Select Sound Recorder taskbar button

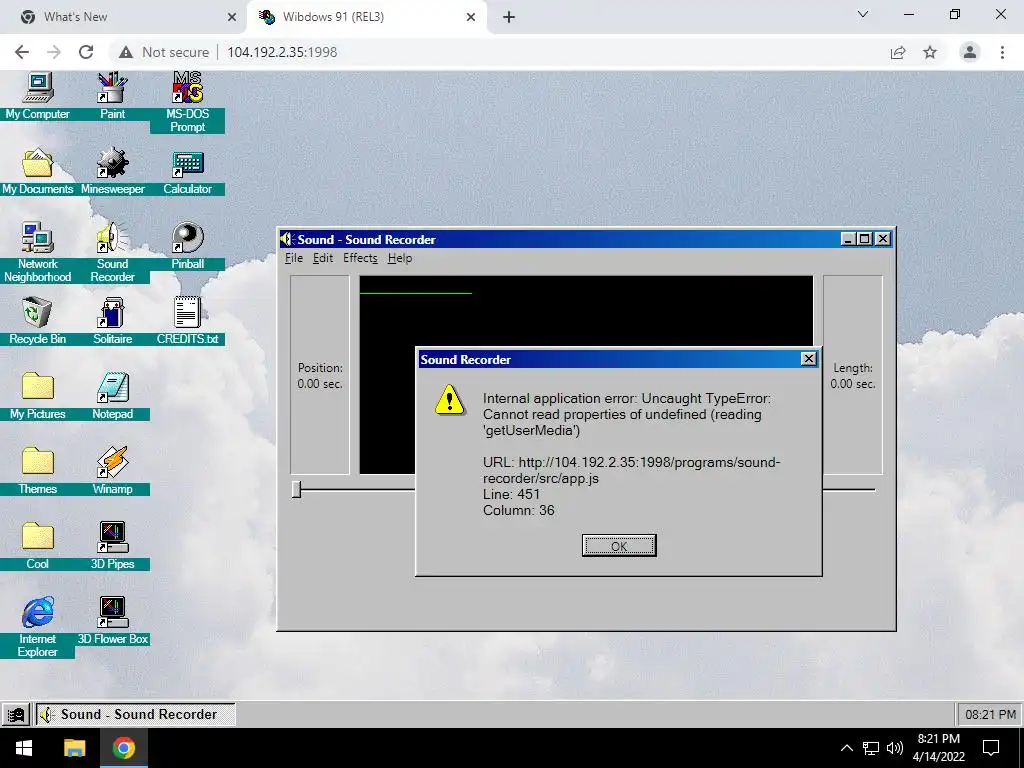[x=135, y=714]
